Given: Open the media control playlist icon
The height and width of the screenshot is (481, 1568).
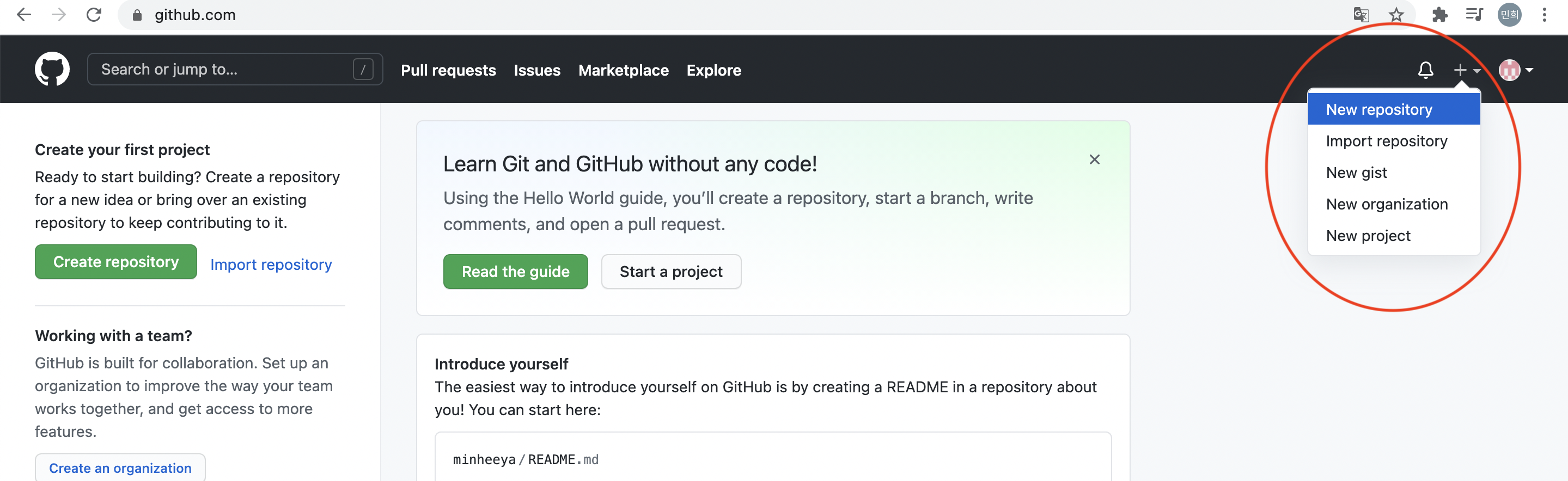Looking at the screenshot, I should (x=1474, y=15).
